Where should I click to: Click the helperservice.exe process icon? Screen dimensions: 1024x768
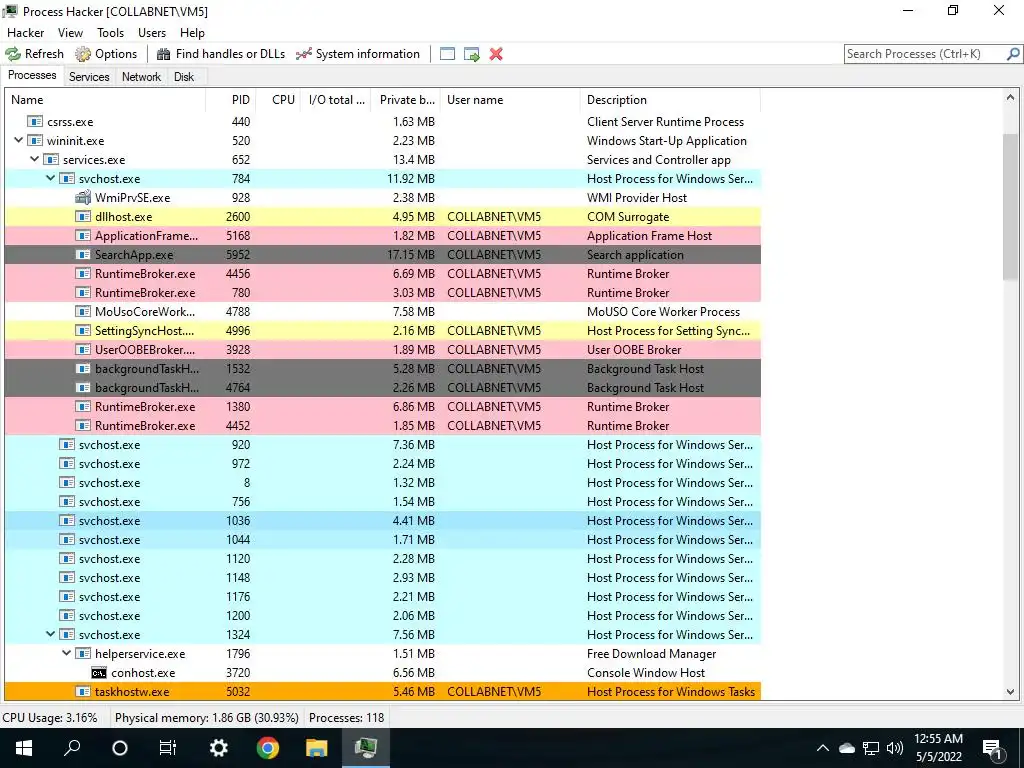click(83, 653)
